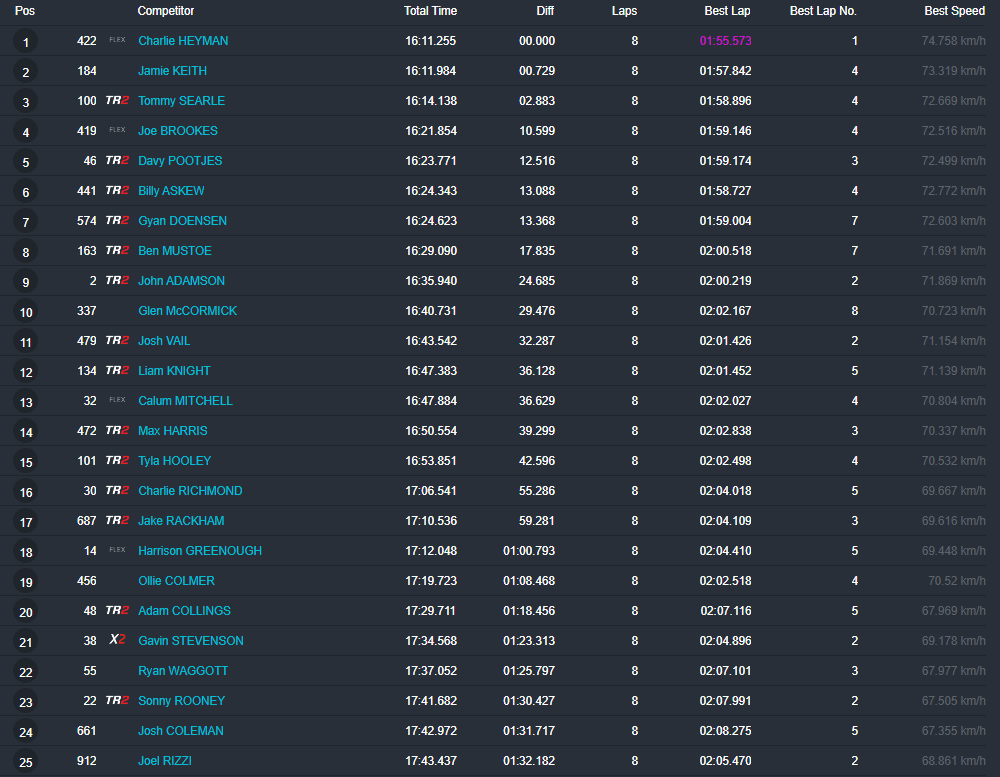Open Ollie COLMER's competitor link
This screenshot has height=777, width=1000.
click(x=176, y=581)
